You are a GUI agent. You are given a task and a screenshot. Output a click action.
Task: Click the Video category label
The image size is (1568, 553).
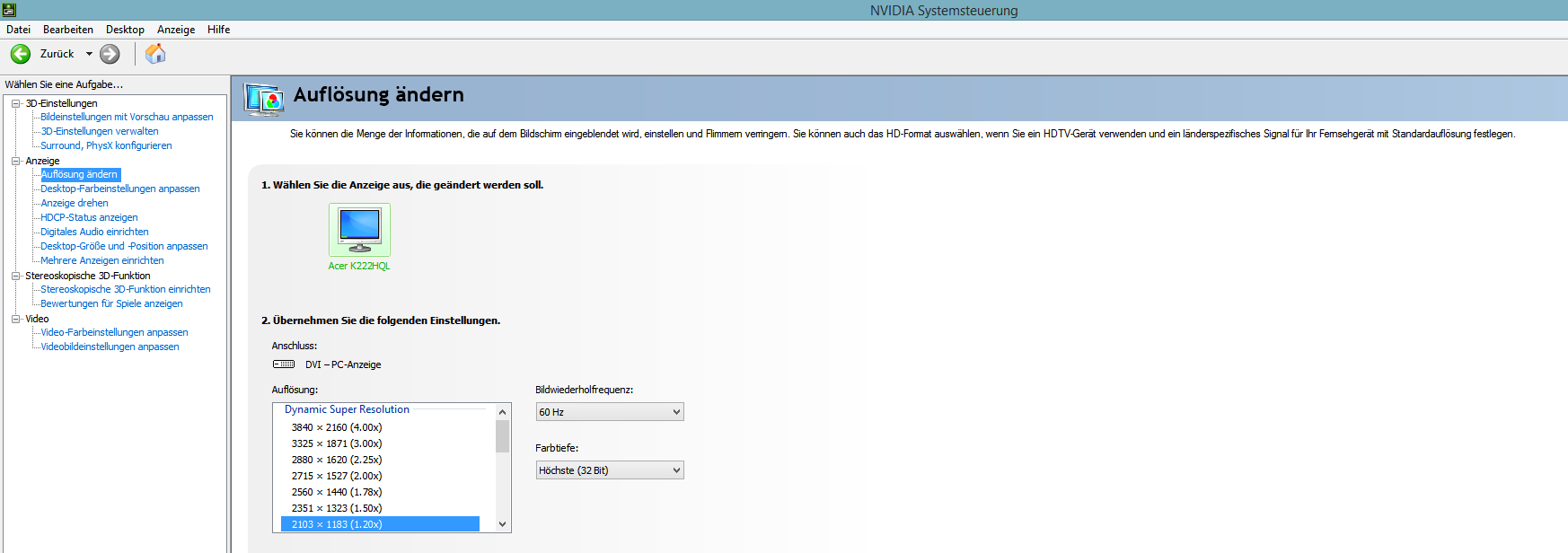tap(37, 319)
